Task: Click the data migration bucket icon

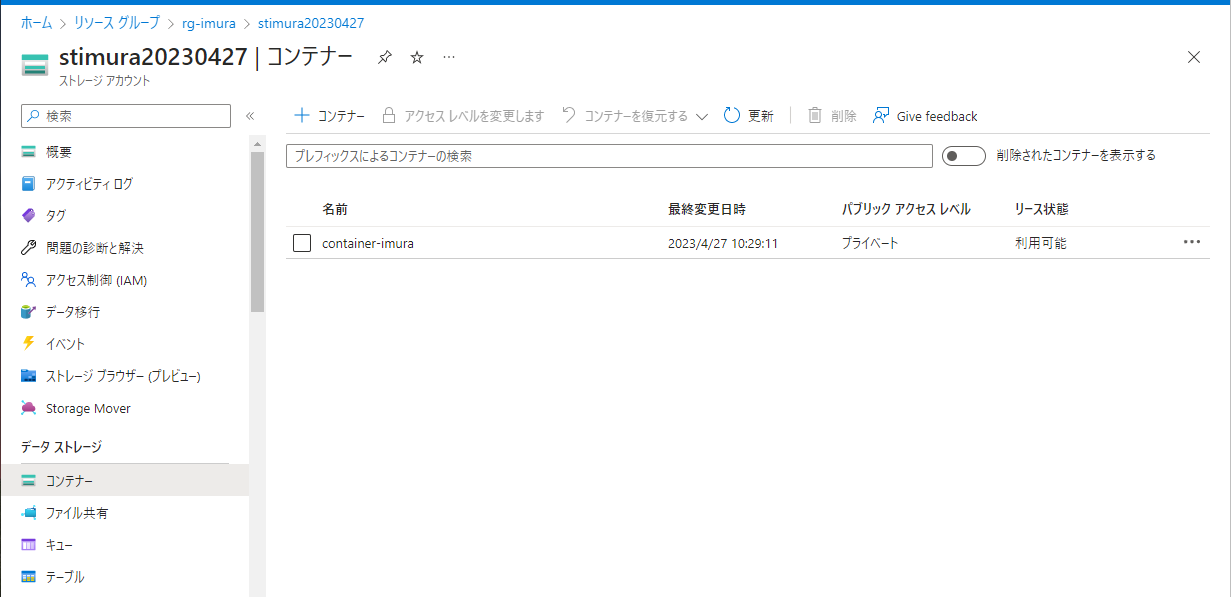Action: 28,312
